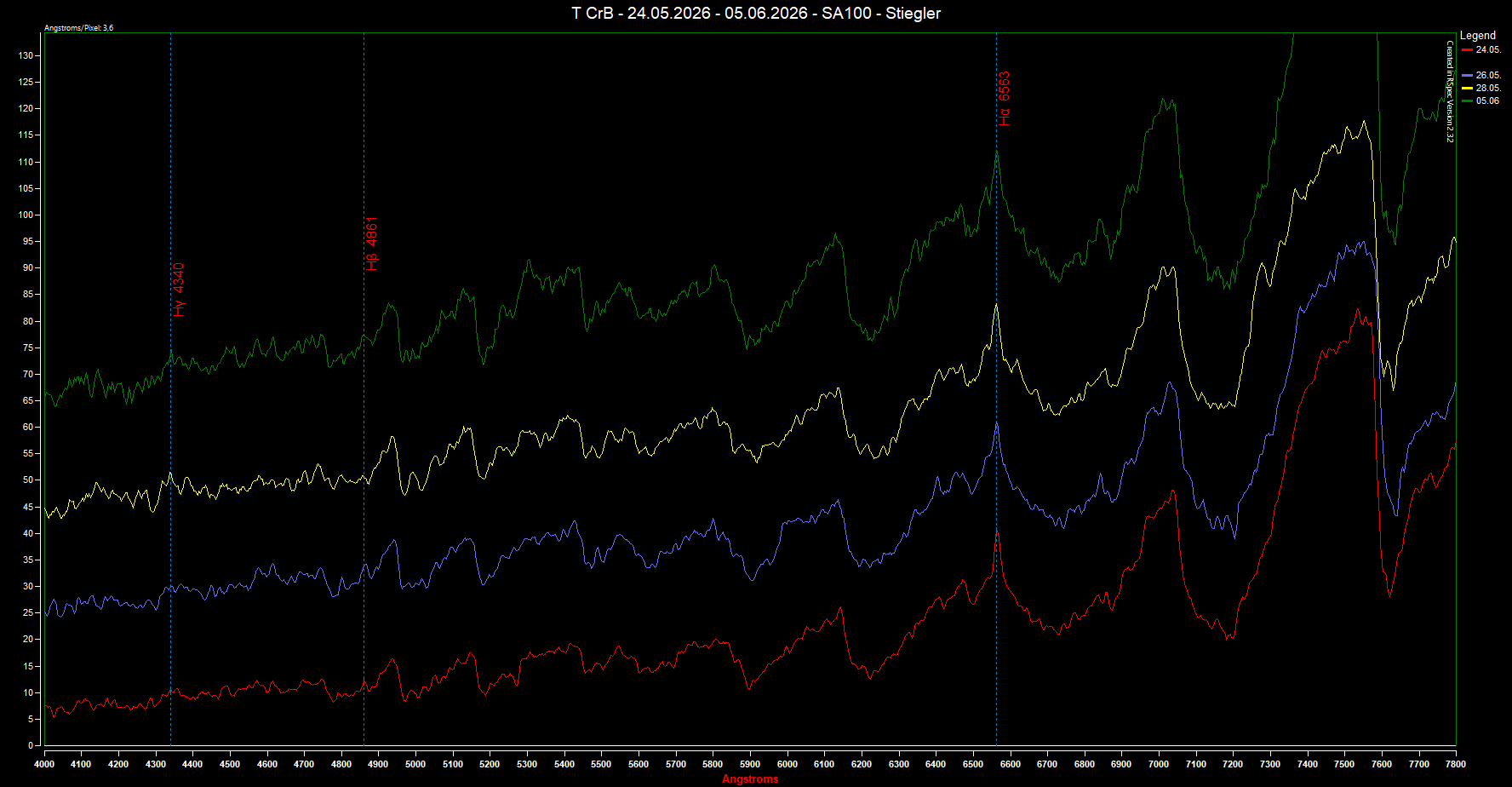Click x-axis tick '5600'
Viewport: 1512px width, 787px height.
coord(639,764)
